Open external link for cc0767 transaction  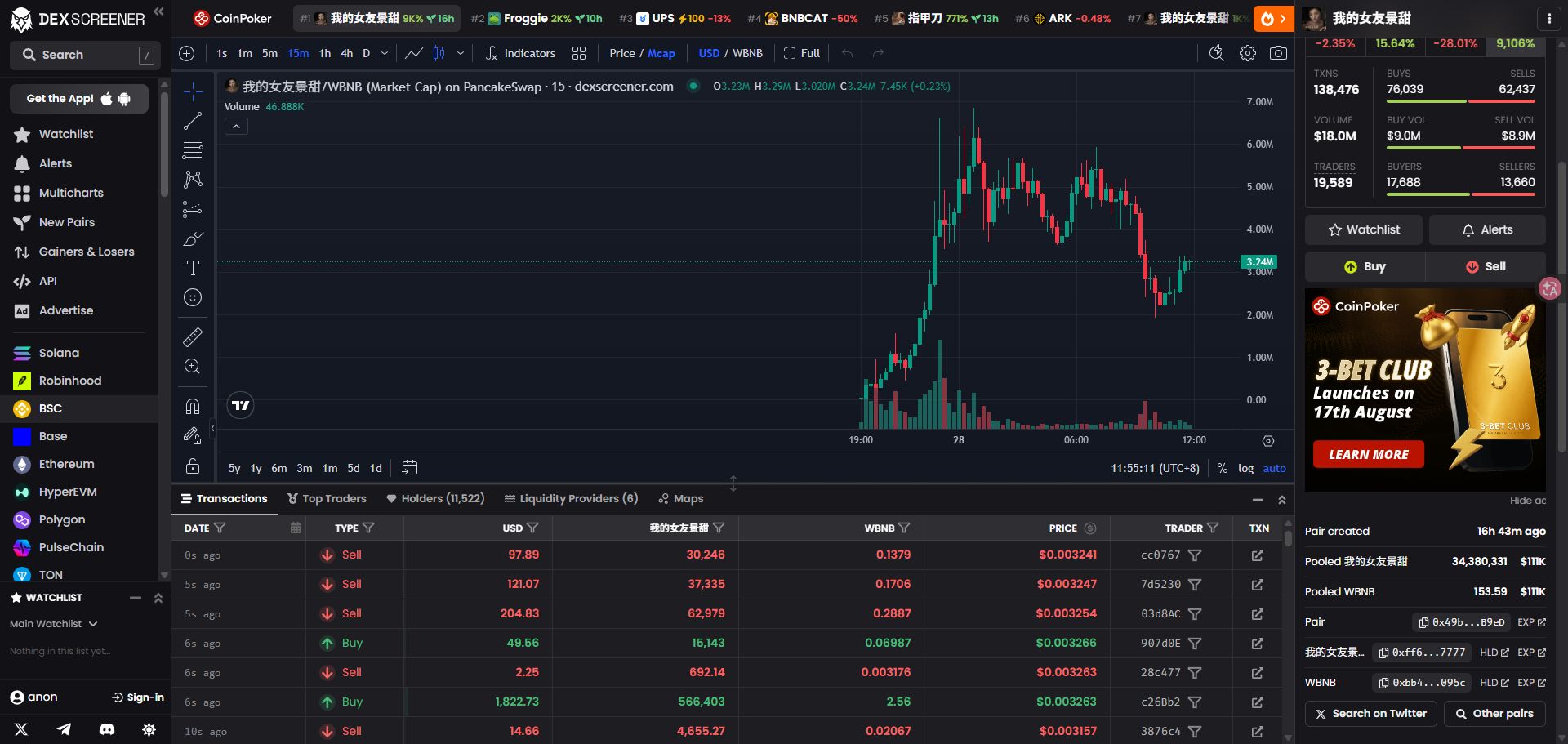pyautogui.click(x=1258, y=555)
